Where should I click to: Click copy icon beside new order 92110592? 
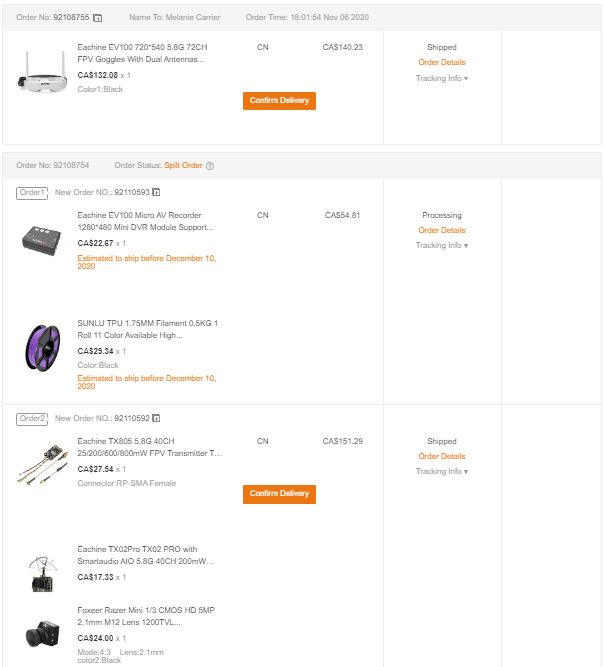tap(156, 418)
